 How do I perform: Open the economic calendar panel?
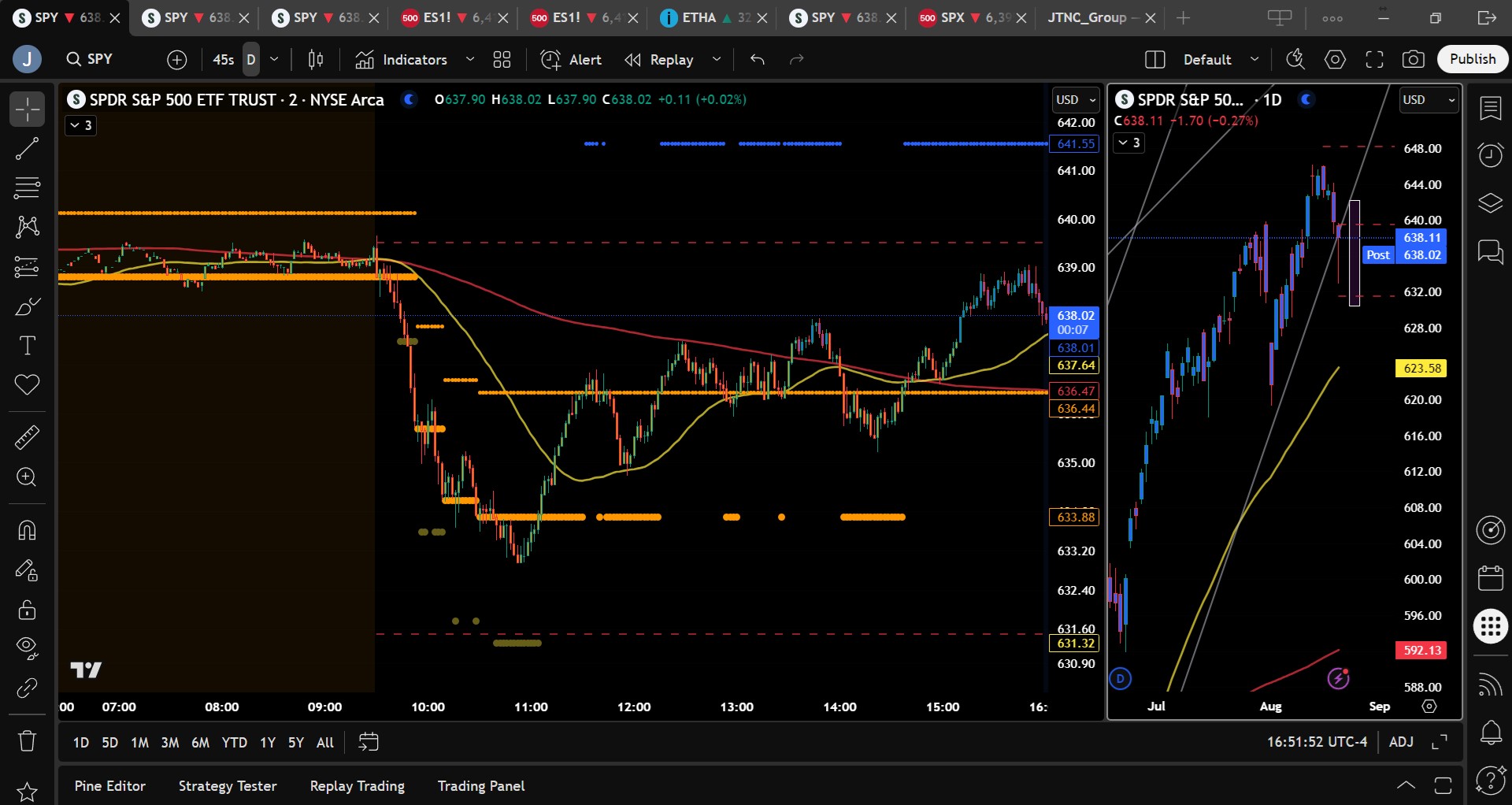click(1490, 577)
